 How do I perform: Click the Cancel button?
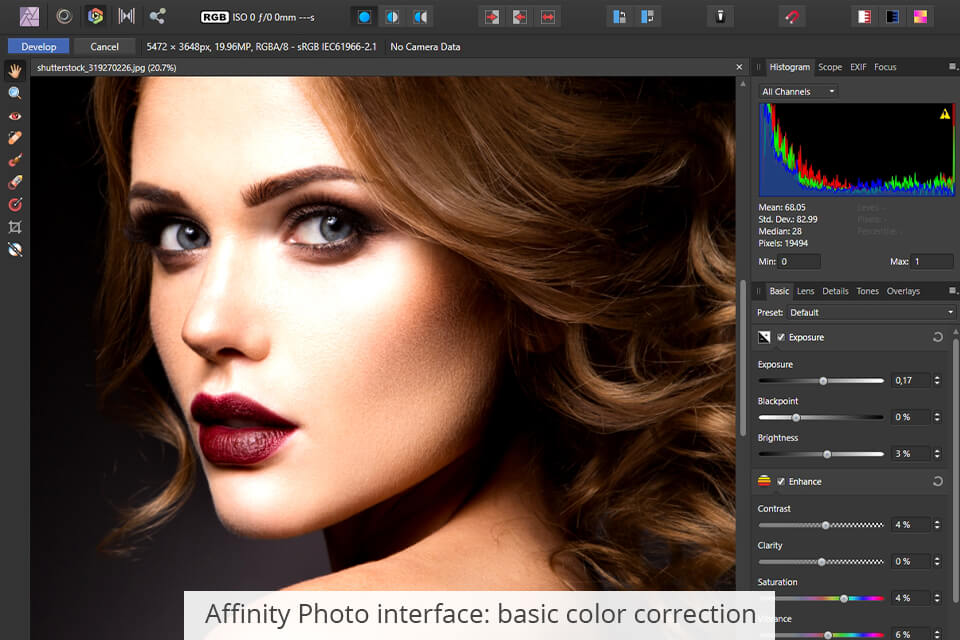click(x=105, y=47)
